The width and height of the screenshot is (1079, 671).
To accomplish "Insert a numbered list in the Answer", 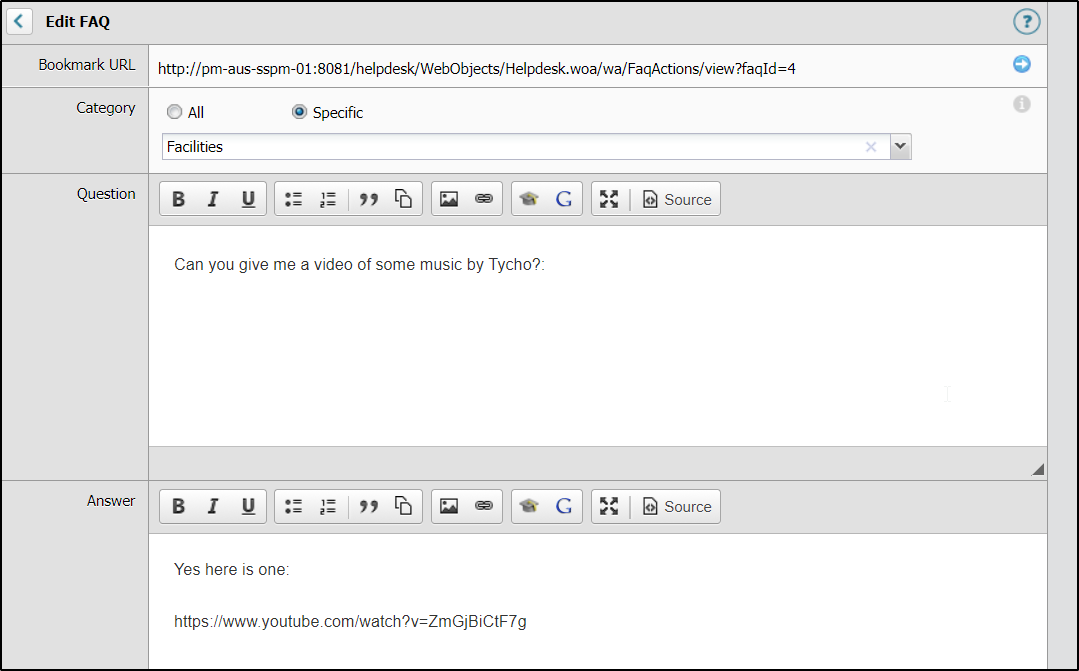I will point(327,506).
